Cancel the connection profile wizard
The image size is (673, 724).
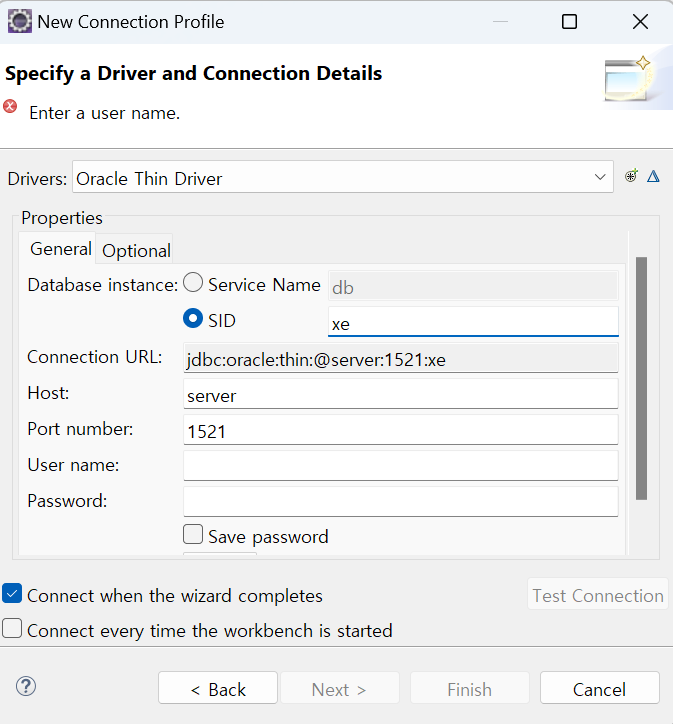tap(600, 688)
